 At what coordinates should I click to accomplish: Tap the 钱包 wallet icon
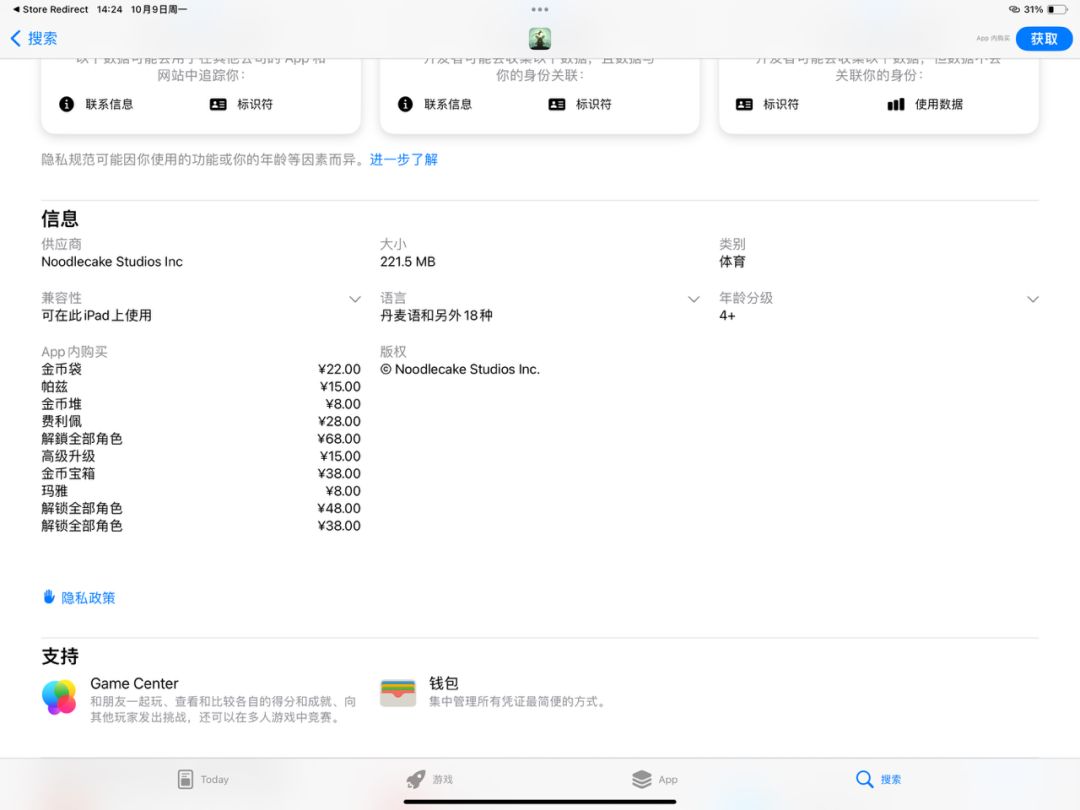[x=398, y=694]
